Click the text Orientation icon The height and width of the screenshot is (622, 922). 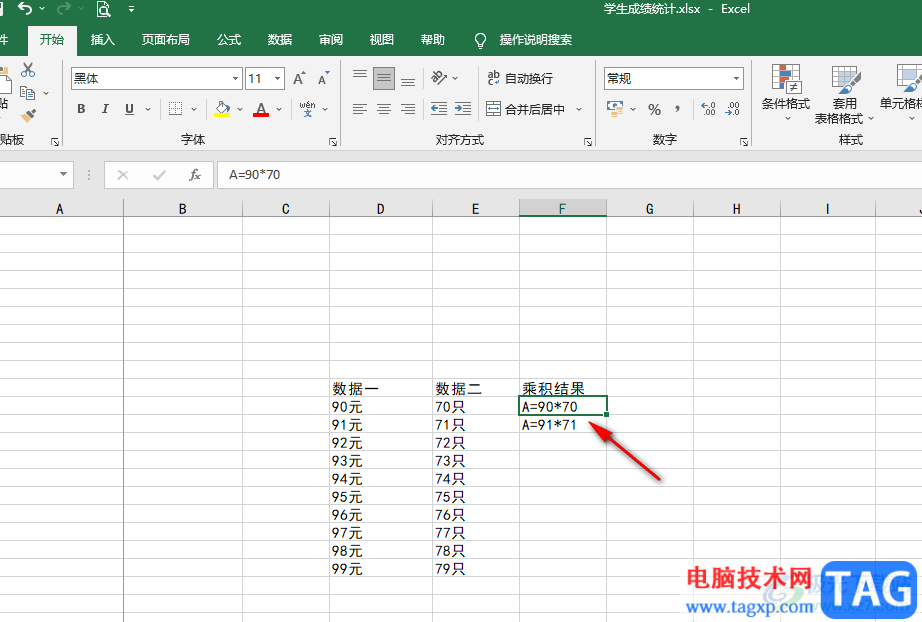(439, 78)
